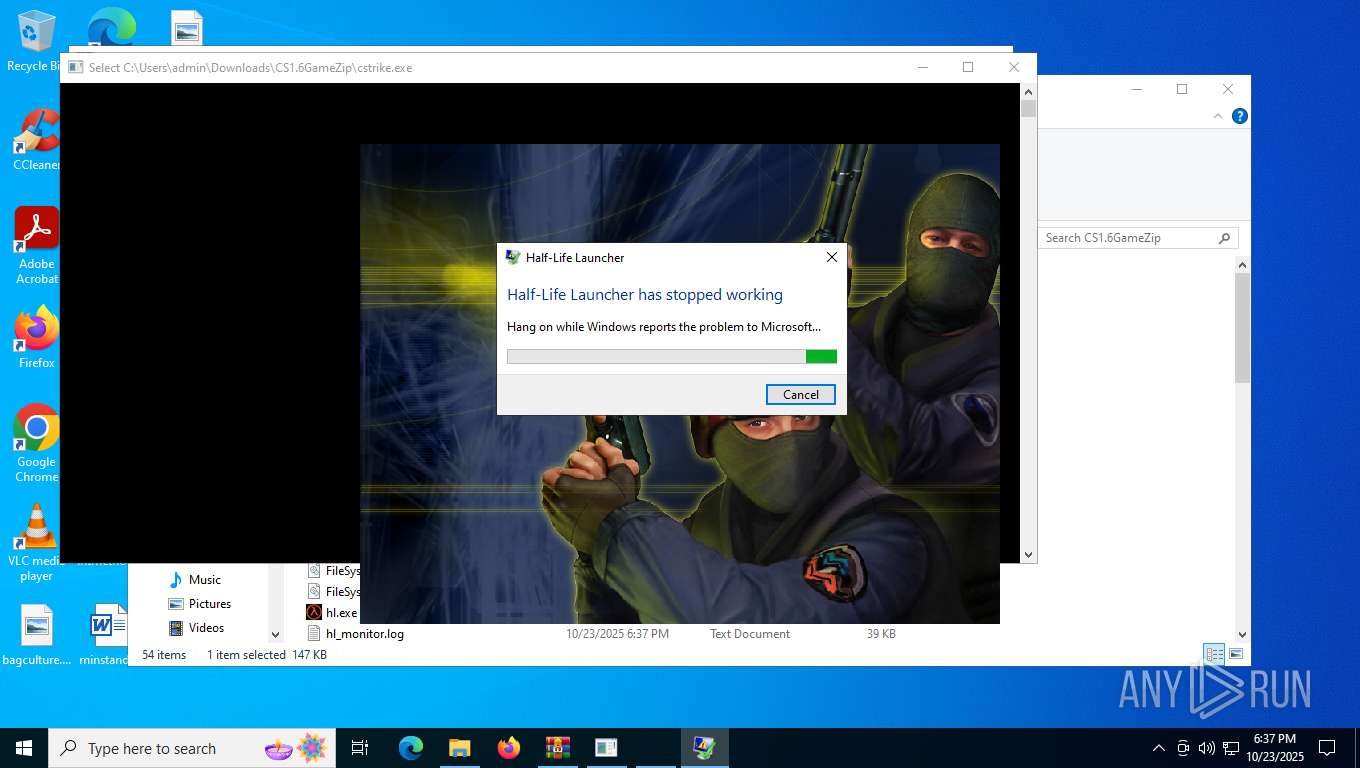Click the '54 items' status text
The height and width of the screenshot is (768, 1360).
tap(164, 655)
